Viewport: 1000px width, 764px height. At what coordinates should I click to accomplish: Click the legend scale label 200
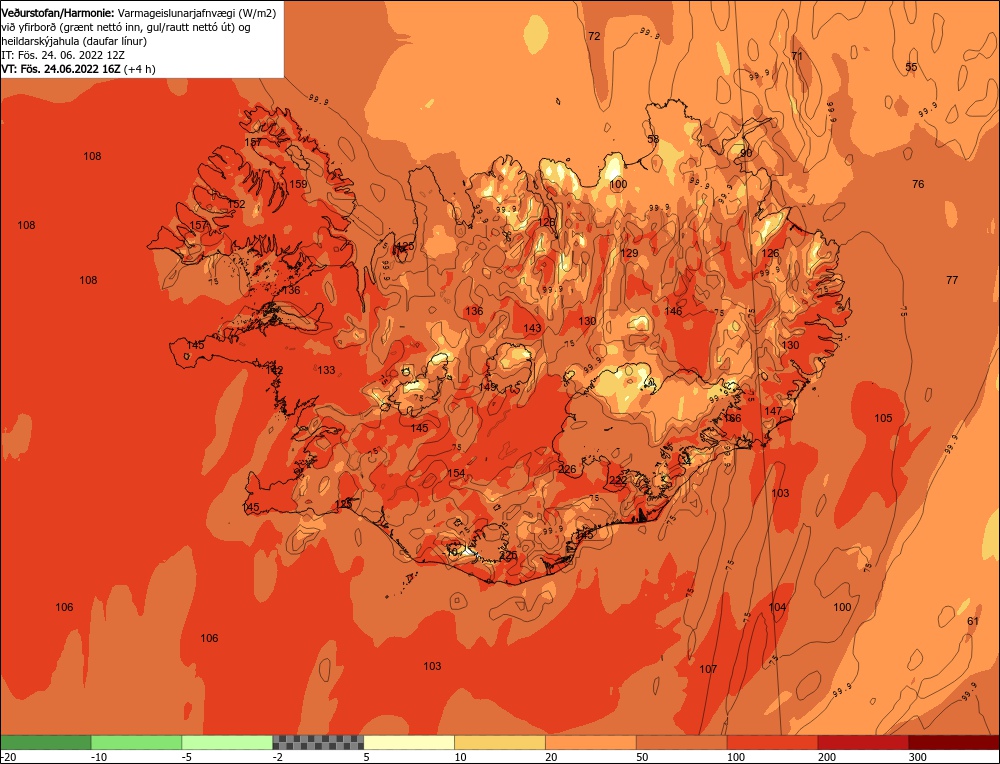click(x=827, y=757)
